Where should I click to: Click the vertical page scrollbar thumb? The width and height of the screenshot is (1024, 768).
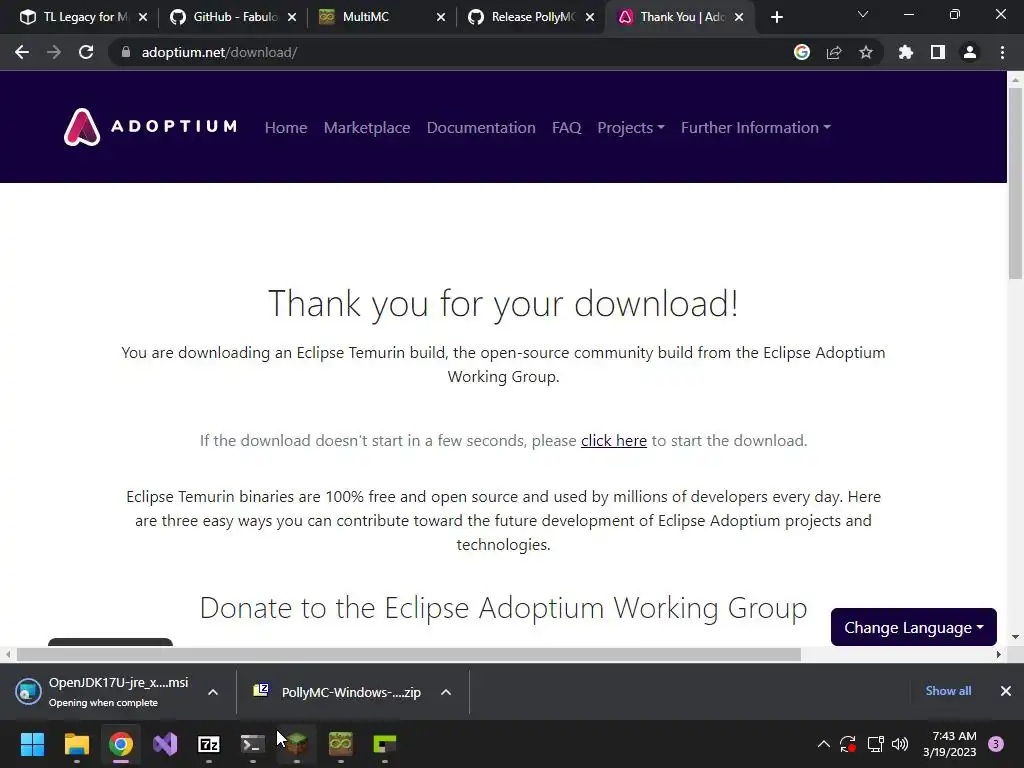point(1015,183)
